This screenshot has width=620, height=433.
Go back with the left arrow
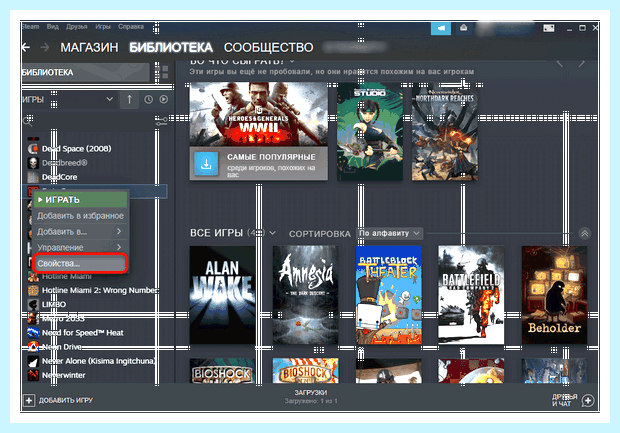point(26,47)
